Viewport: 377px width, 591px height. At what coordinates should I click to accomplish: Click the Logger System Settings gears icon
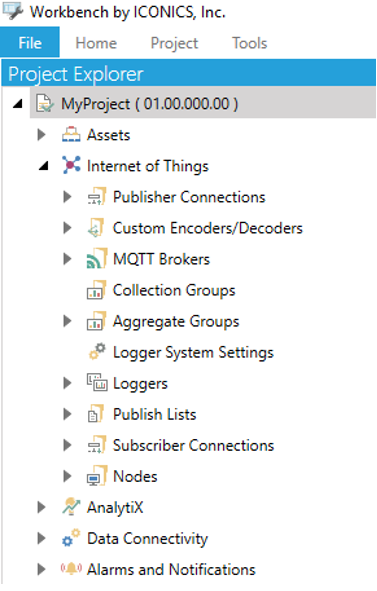pyautogui.click(x=97, y=351)
